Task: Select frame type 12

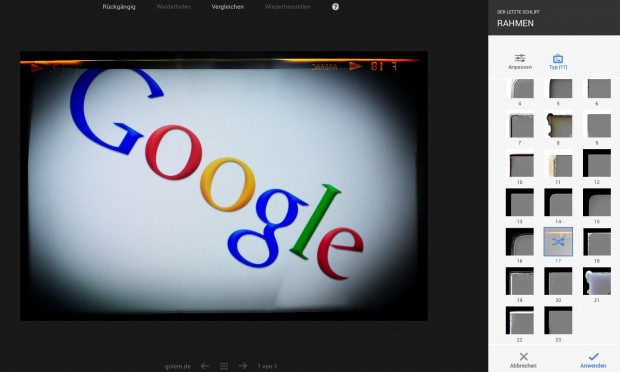Action: 597,163
